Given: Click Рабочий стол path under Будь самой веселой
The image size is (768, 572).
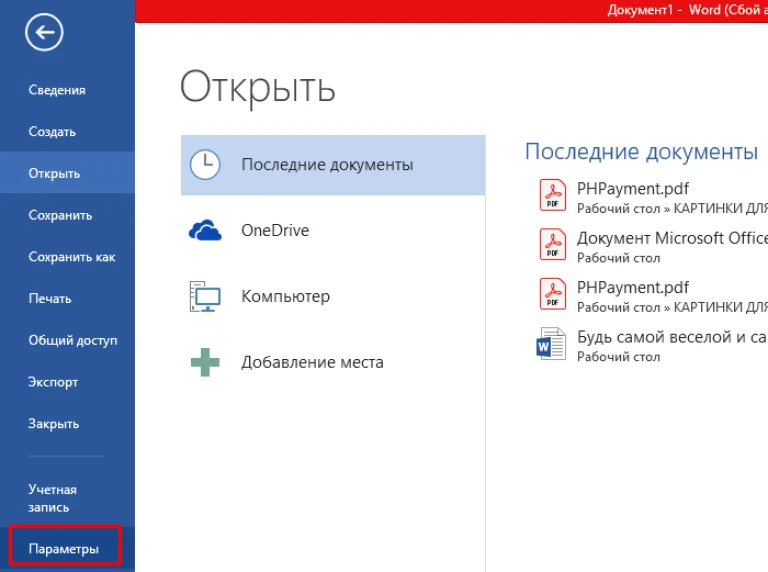Looking at the screenshot, I should pos(619,357).
